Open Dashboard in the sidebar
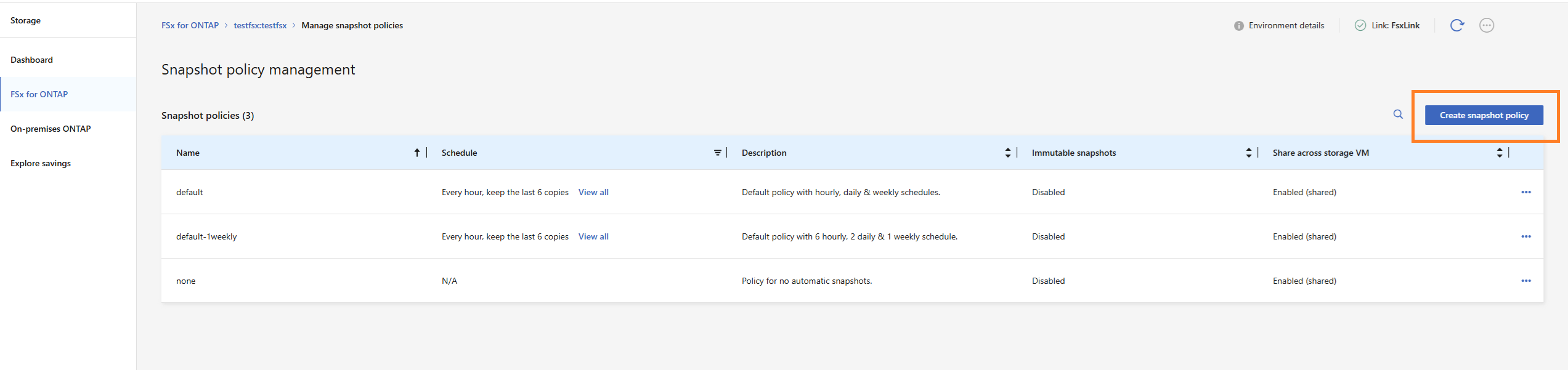The height and width of the screenshot is (370, 1568). coord(31,60)
